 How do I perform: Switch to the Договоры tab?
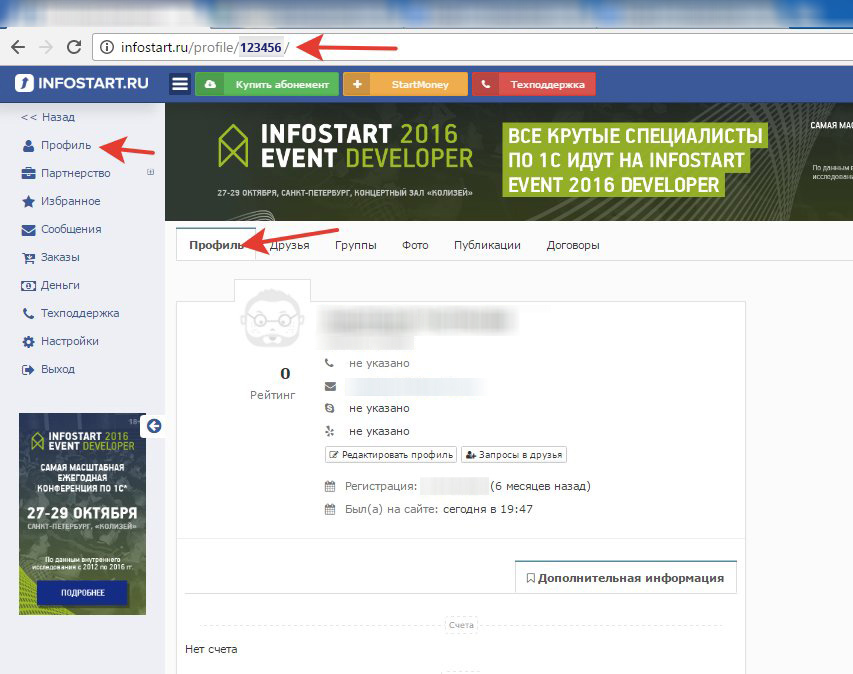(573, 245)
